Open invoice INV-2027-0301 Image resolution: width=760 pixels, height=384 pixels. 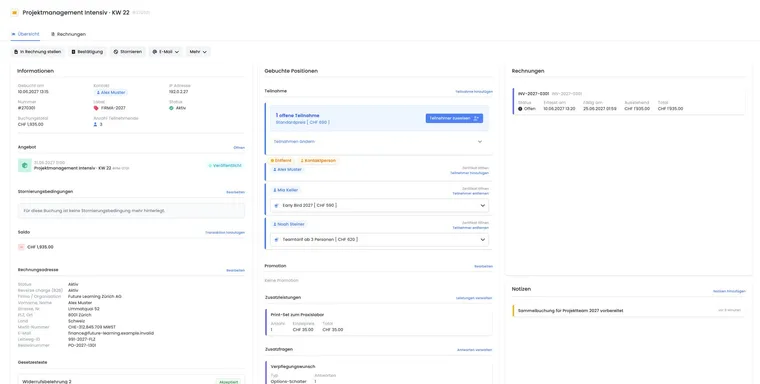point(533,94)
